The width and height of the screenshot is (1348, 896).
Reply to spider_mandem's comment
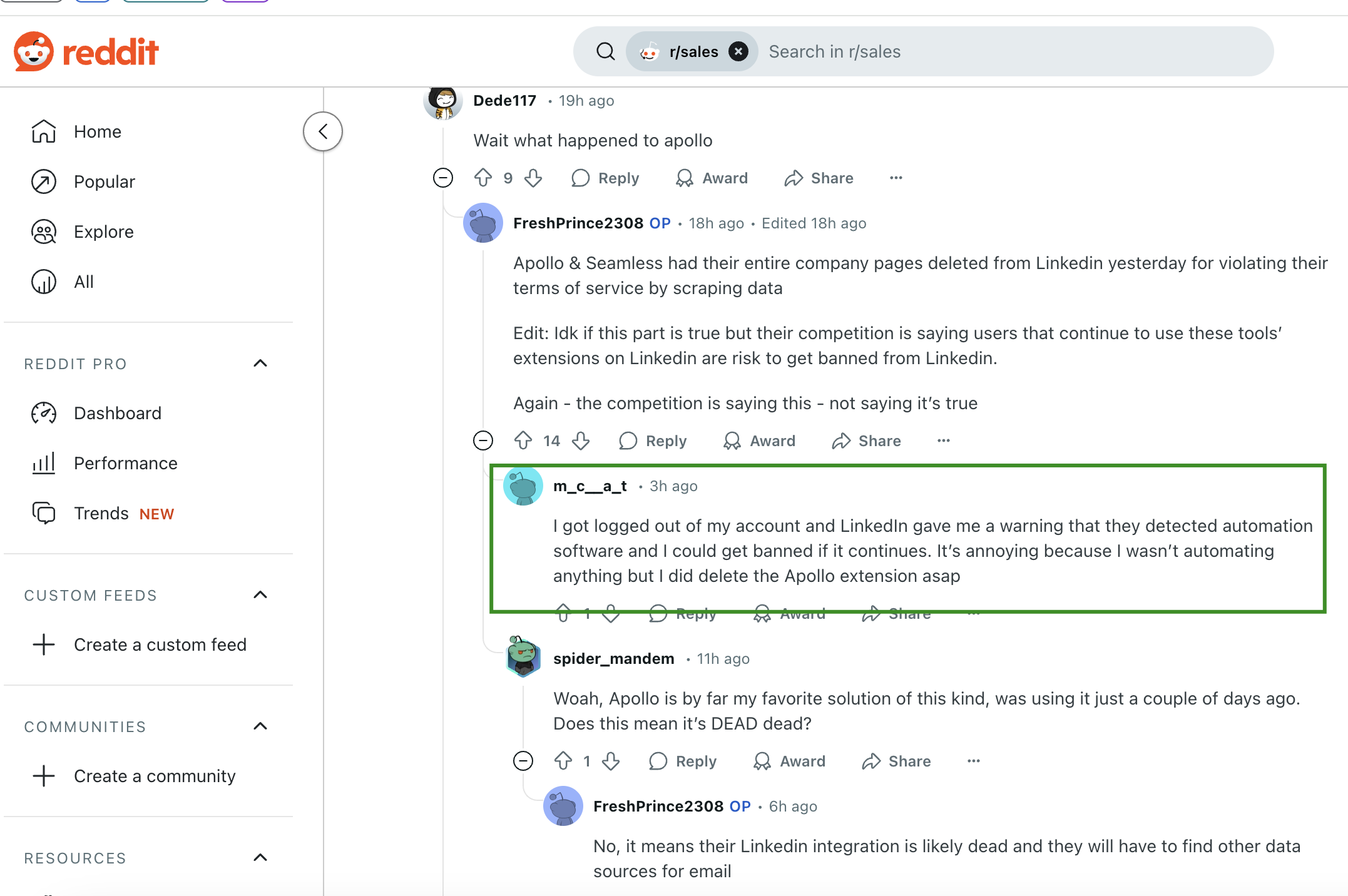[682, 761]
